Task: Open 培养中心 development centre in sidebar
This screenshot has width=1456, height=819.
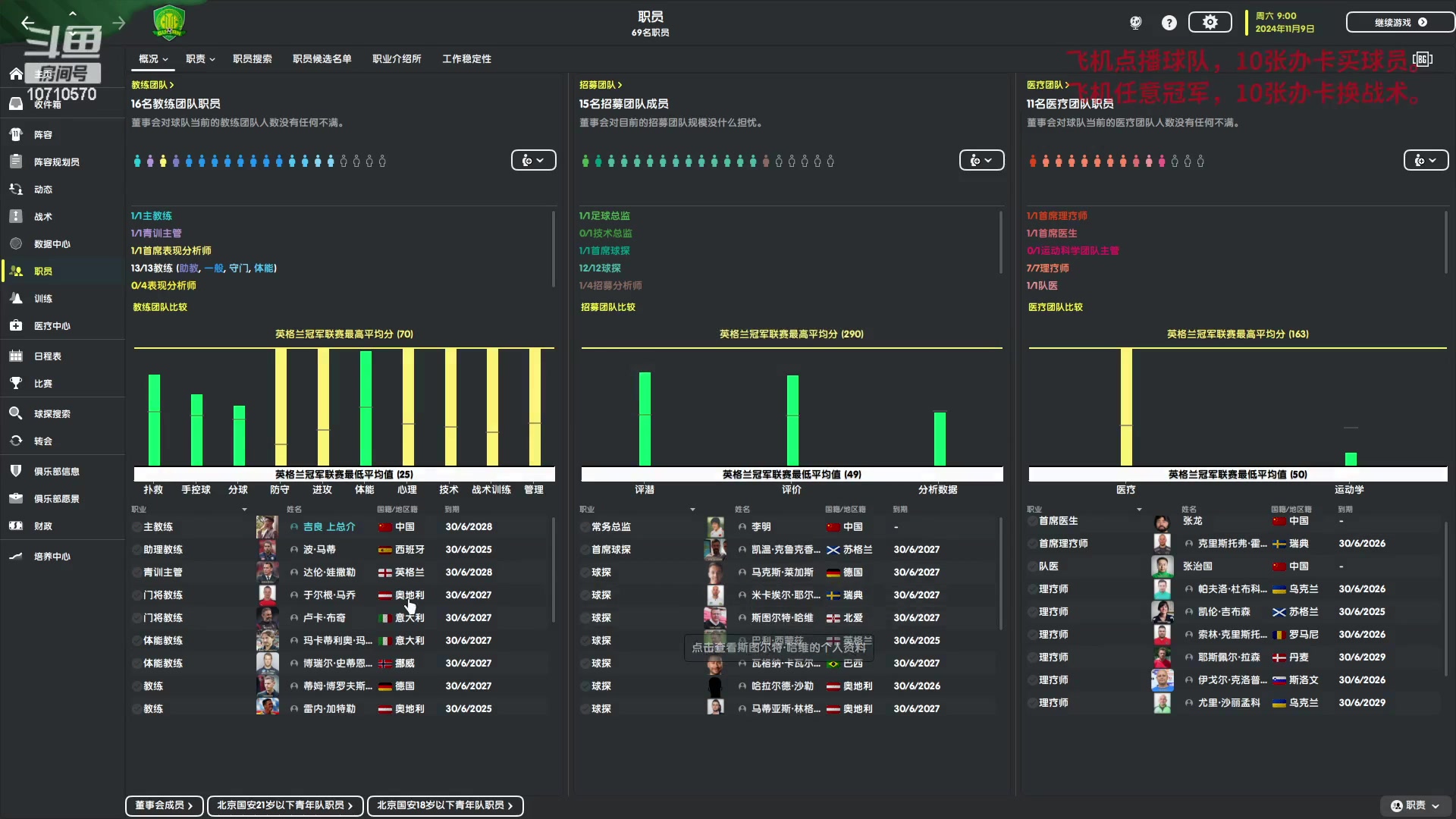Action: (52, 557)
